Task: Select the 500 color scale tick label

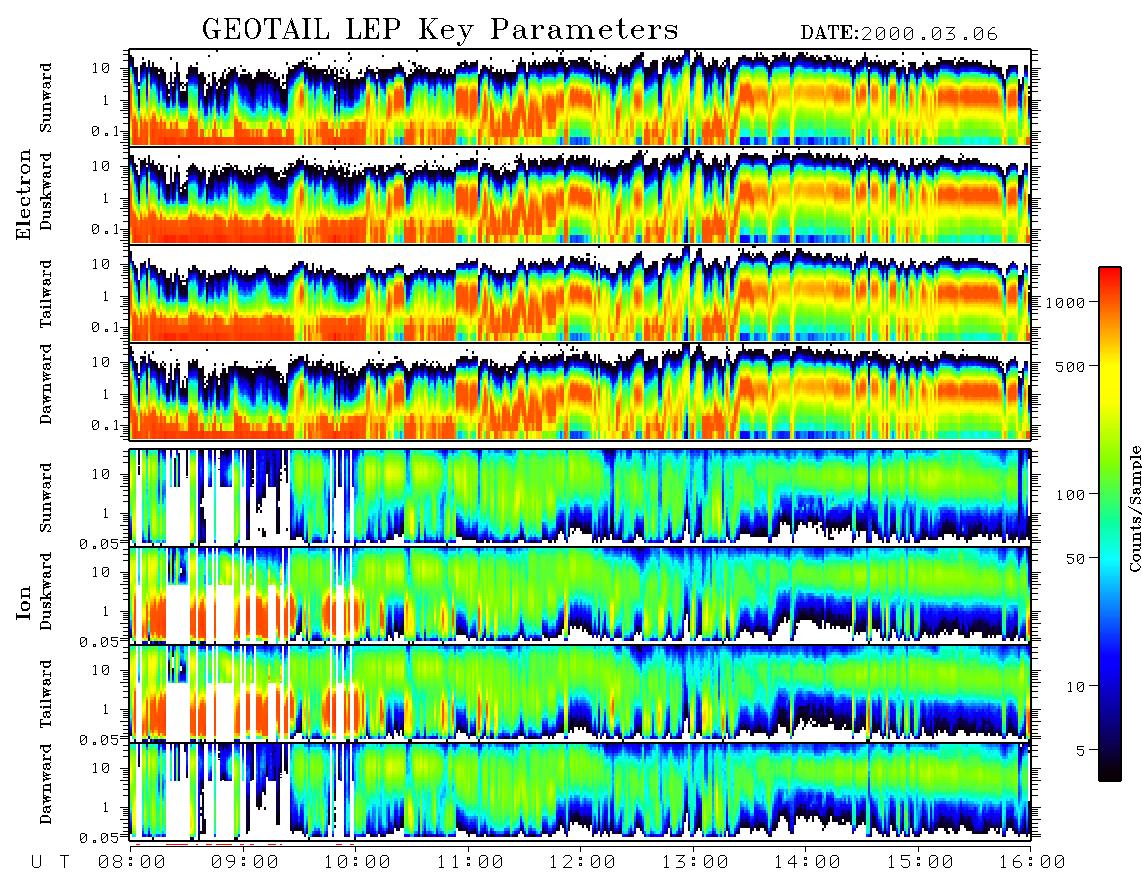Action: (1070, 366)
